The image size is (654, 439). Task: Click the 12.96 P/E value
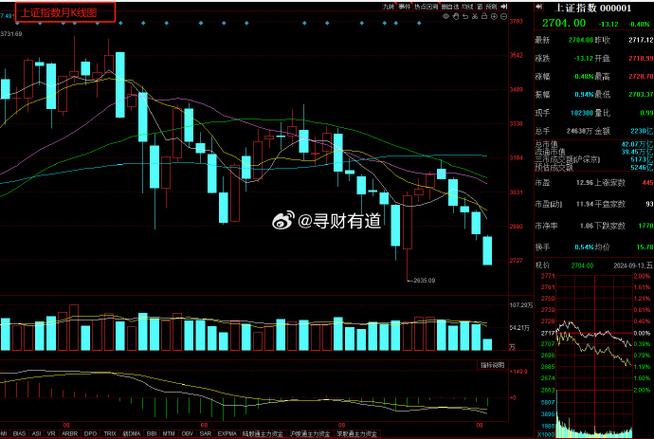[x=584, y=183]
